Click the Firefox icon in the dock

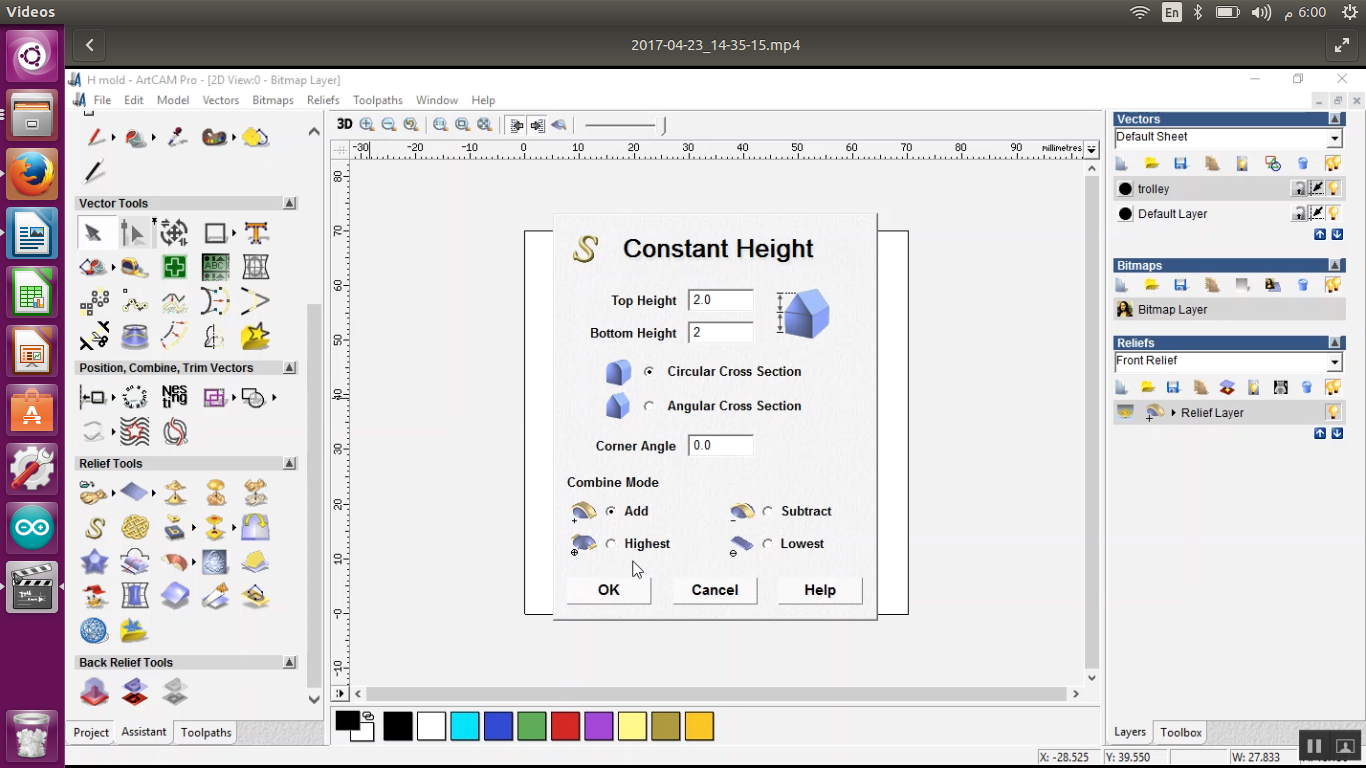coord(32,175)
